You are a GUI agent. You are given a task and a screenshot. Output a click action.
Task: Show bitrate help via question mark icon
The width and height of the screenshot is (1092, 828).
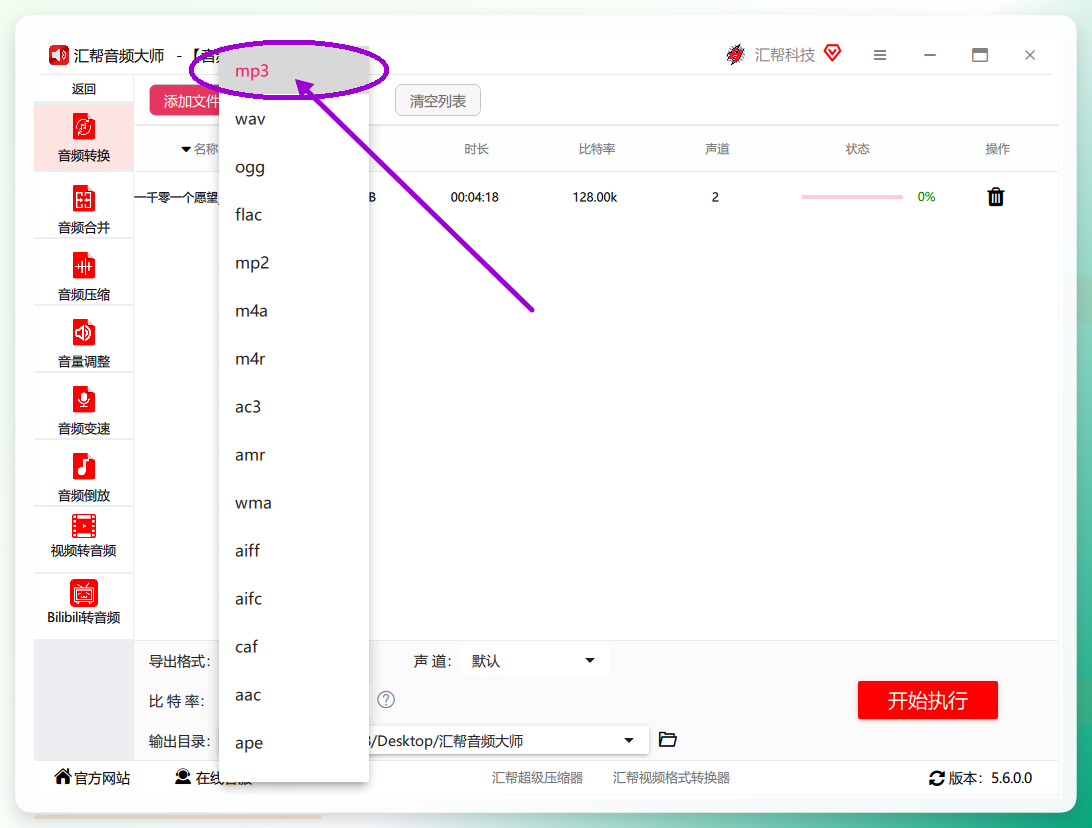click(x=386, y=700)
